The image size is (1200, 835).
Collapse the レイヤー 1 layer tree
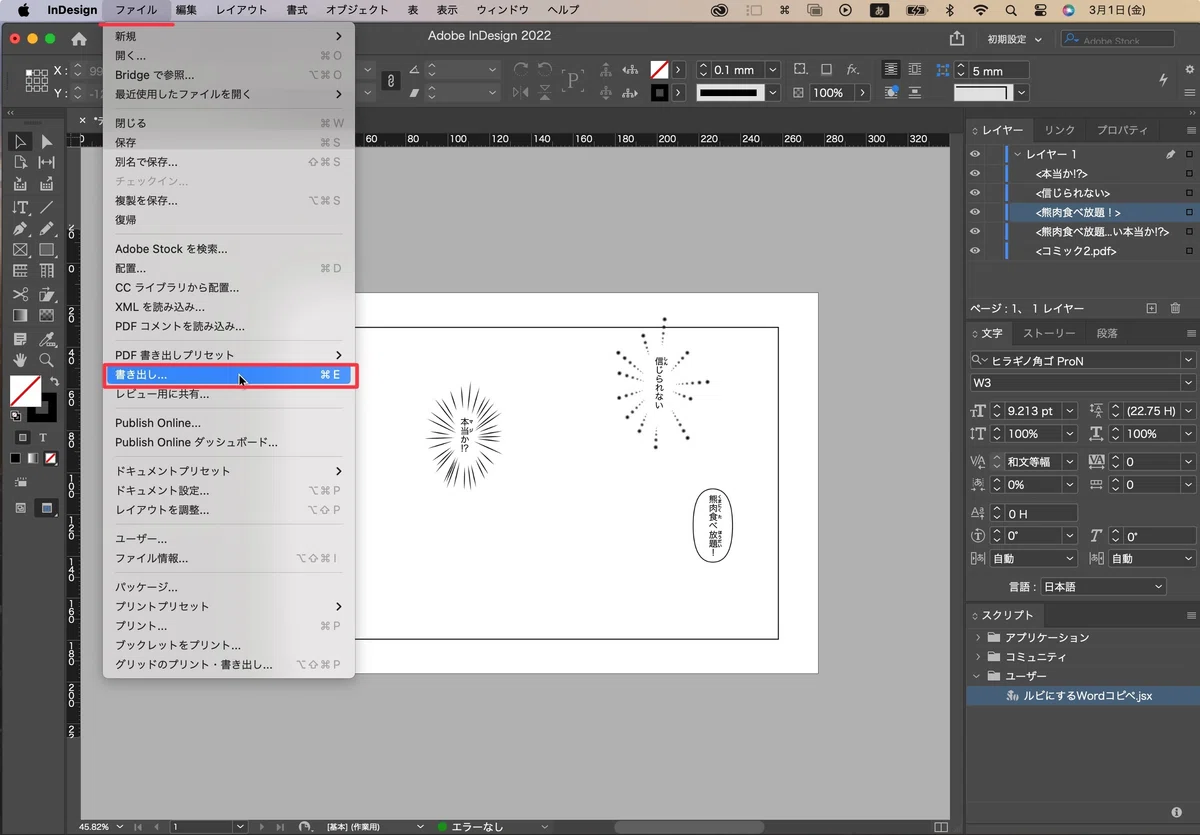coord(1017,154)
